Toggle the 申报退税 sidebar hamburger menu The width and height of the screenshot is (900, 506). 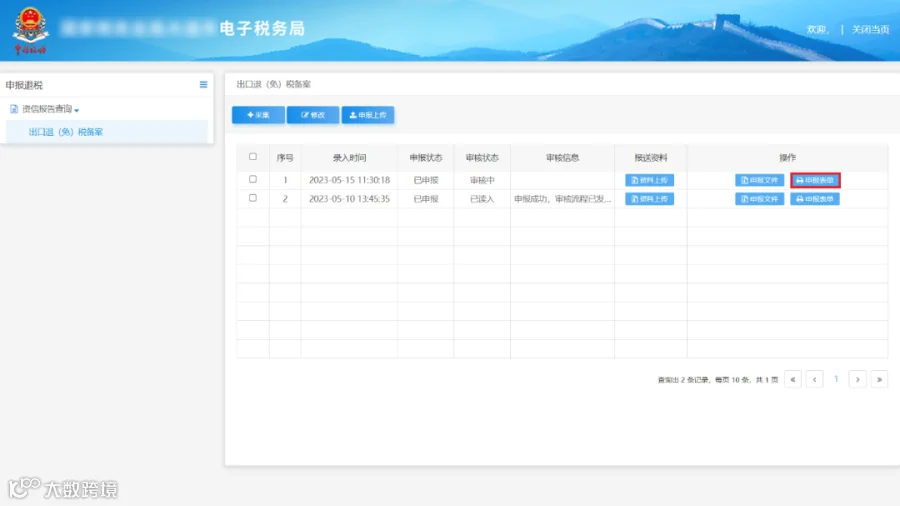(x=203, y=85)
